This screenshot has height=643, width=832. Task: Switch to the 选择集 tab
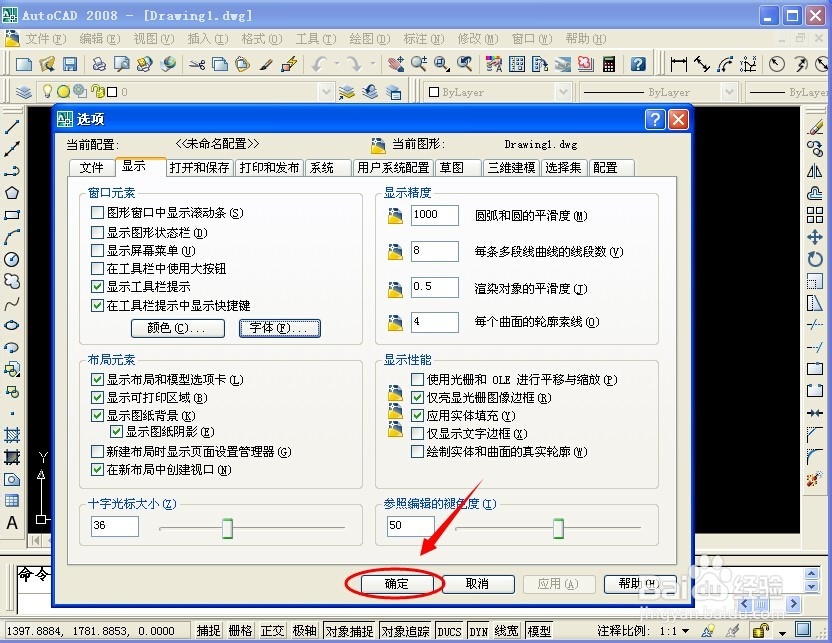pyautogui.click(x=563, y=168)
